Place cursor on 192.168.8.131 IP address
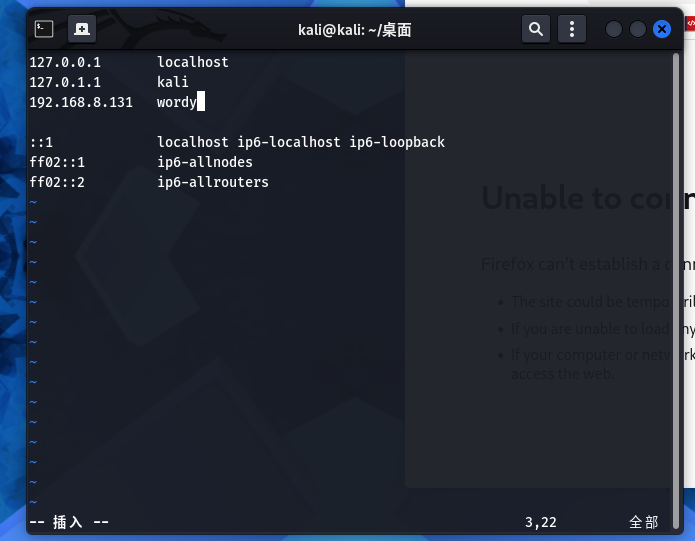Image resolution: width=695 pixels, height=541 pixels. (x=81, y=102)
